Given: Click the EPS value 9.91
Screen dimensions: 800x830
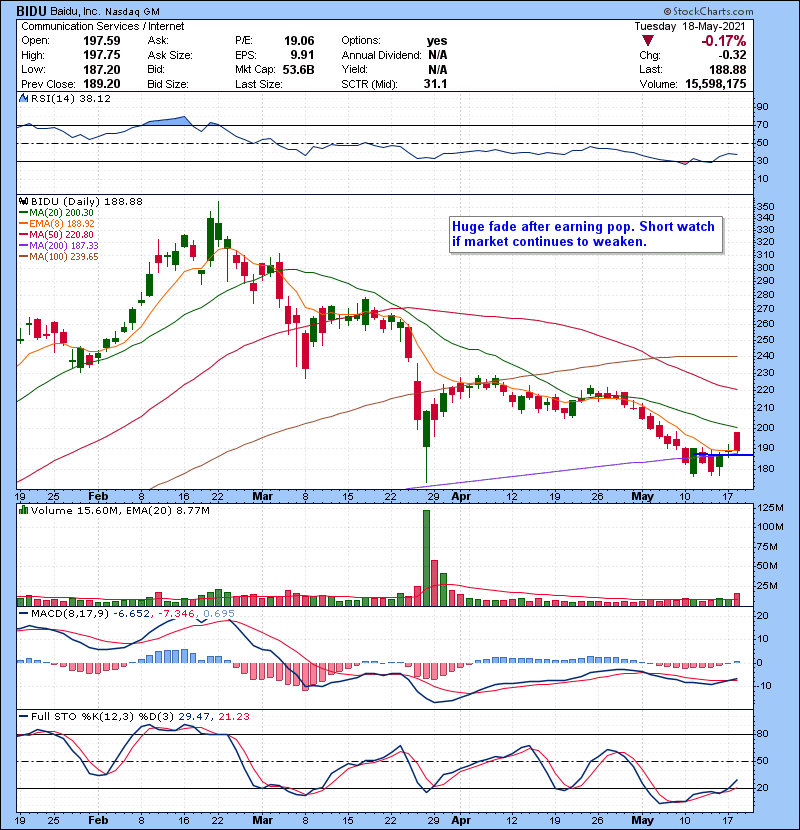Looking at the screenshot, I should (302, 55).
